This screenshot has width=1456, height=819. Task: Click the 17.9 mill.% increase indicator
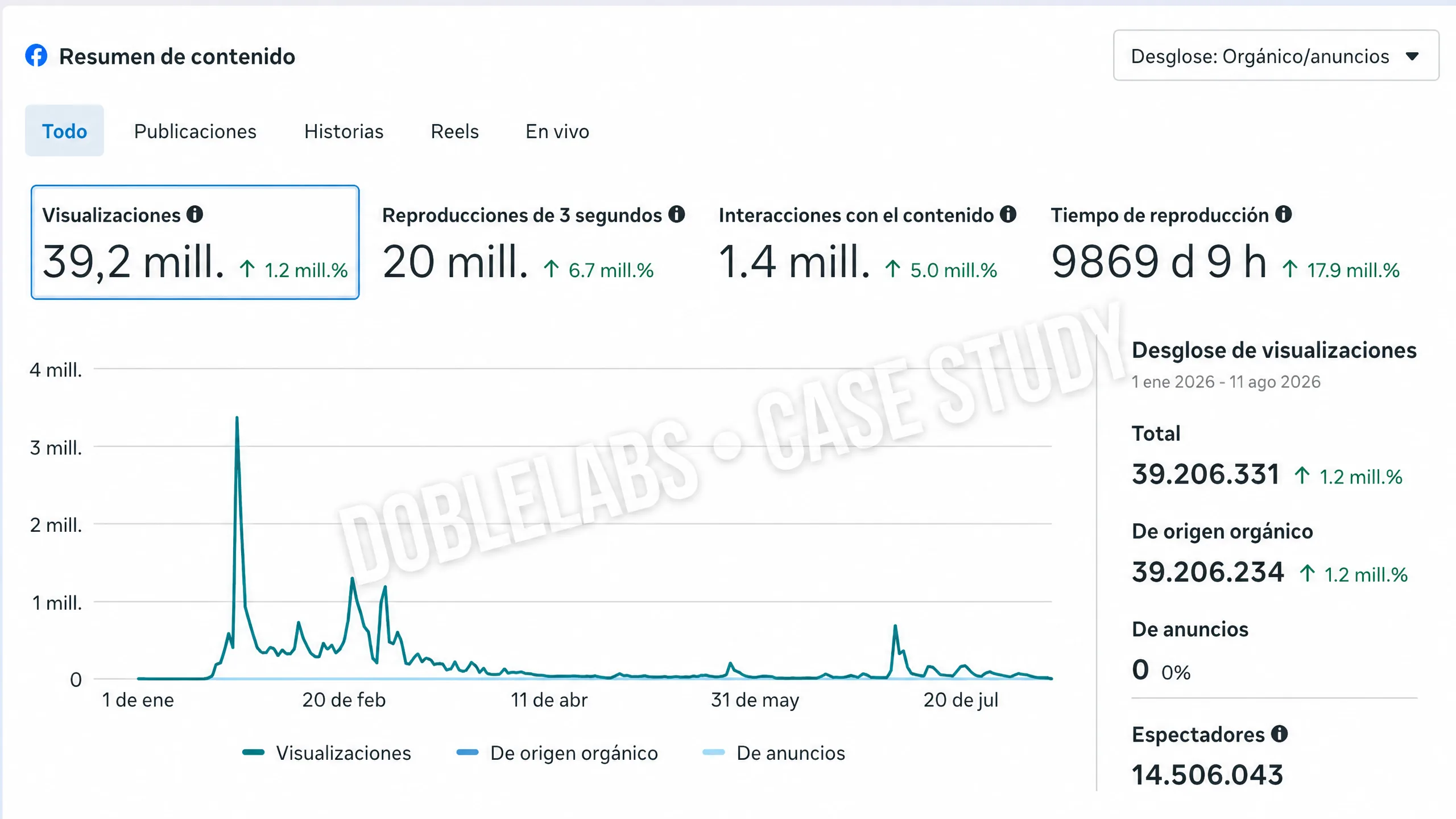click(x=1341, y=270)
